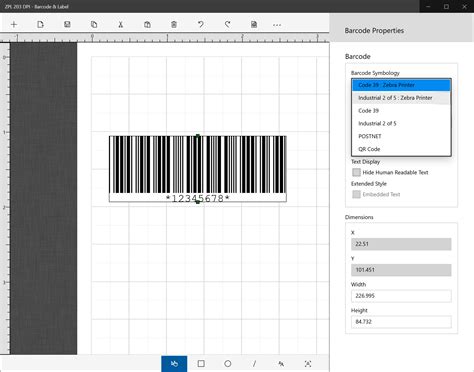Image resolution: width=474 pixels, height=372 pixels.
Task: Open the more options ellipsis menu
Action: coord(277,25)
